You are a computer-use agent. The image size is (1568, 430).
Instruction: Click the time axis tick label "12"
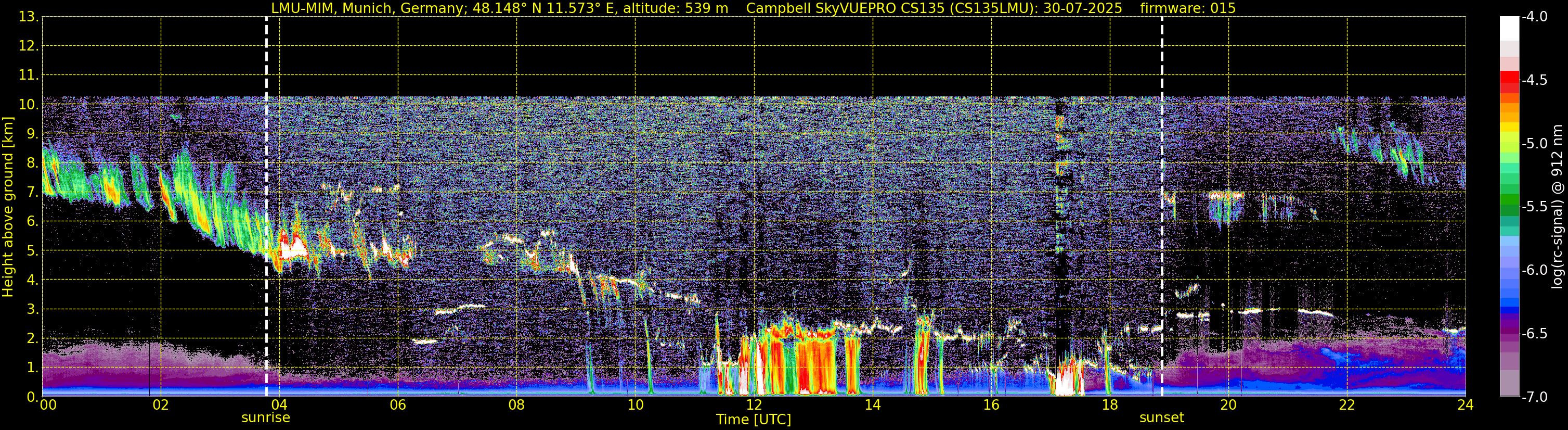point(754,405)
